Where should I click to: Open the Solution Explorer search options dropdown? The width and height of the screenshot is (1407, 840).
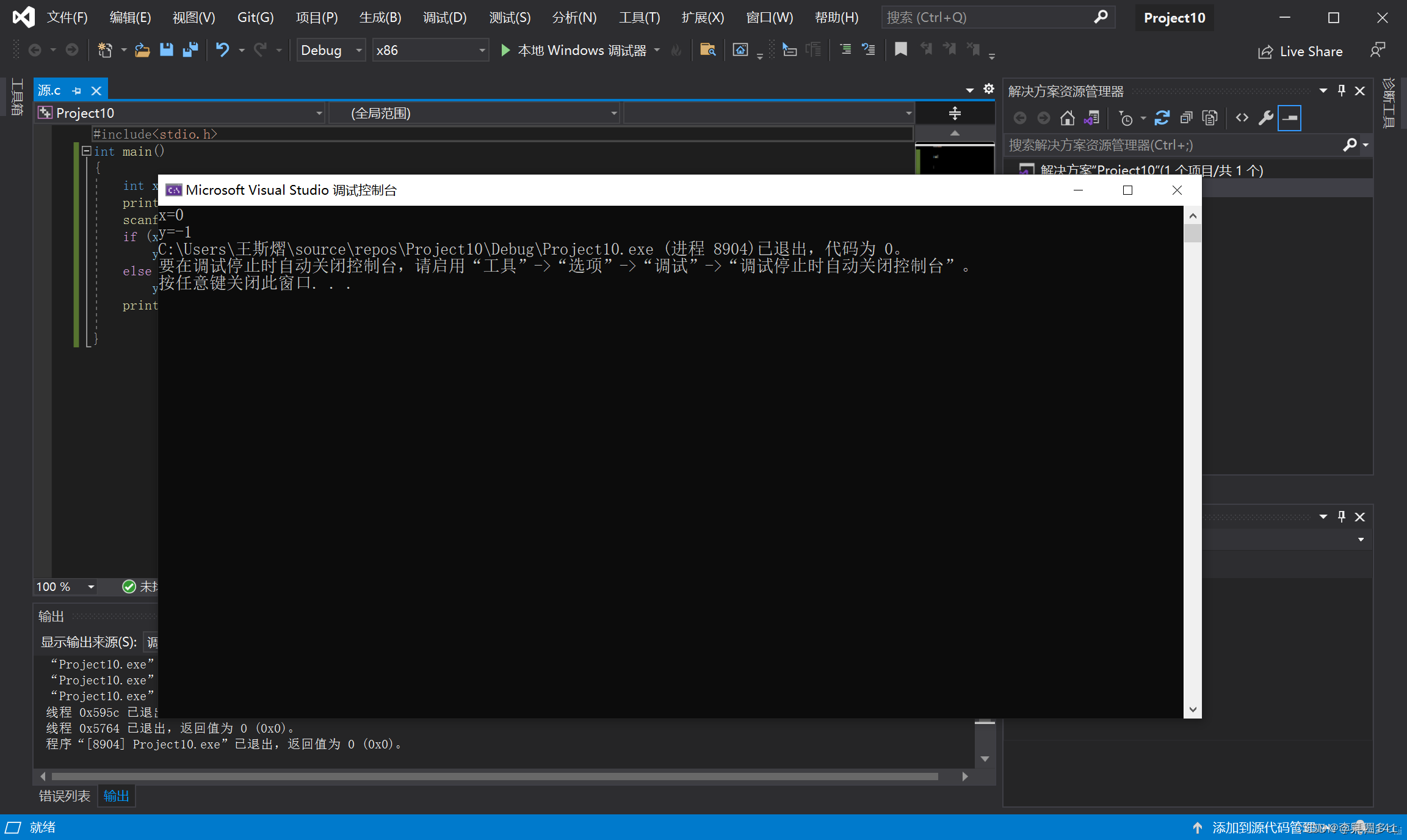pyautogui.click(x=1365, y=145)
